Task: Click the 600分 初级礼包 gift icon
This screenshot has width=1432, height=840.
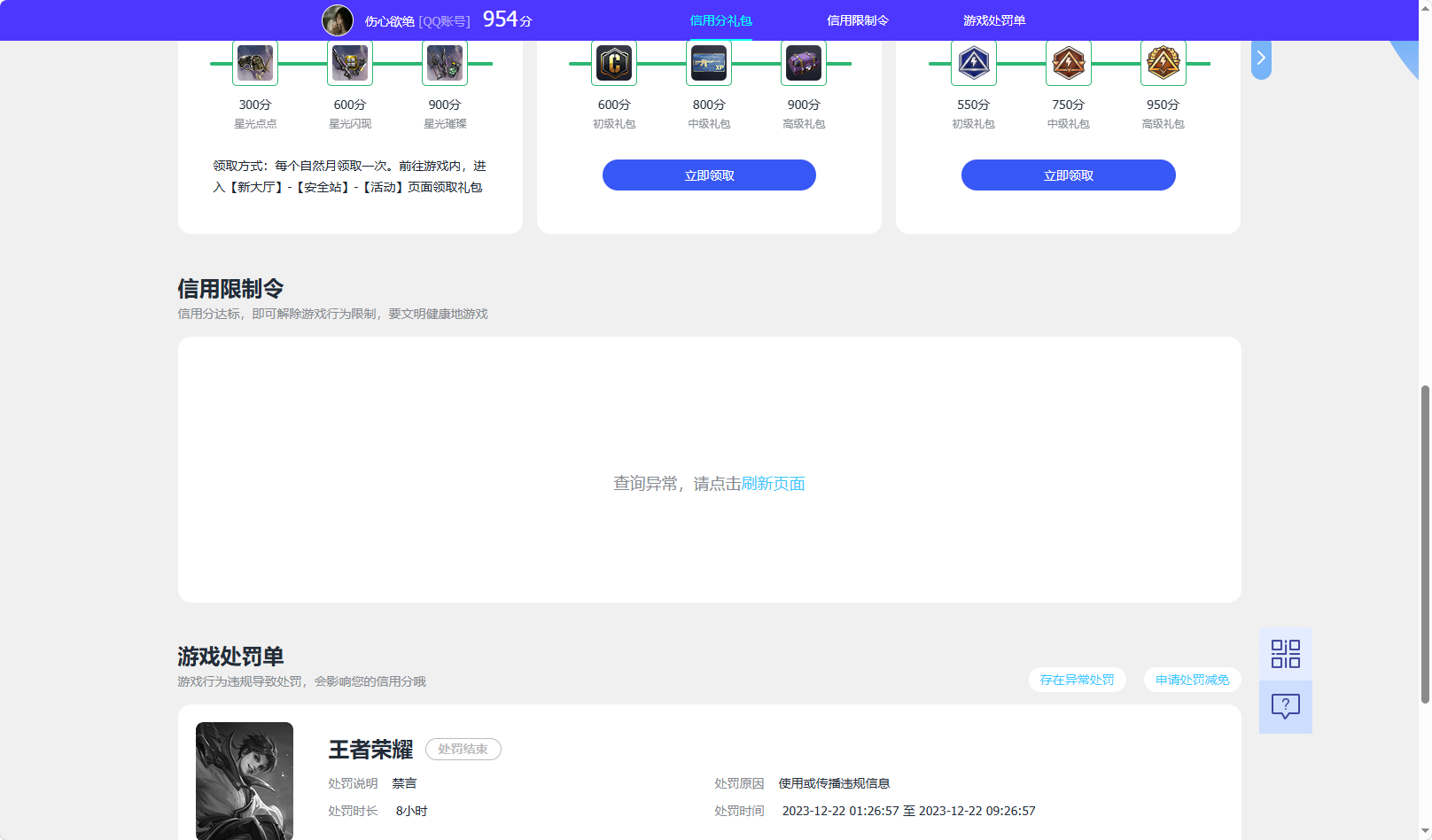Action: tap(613, 62)
